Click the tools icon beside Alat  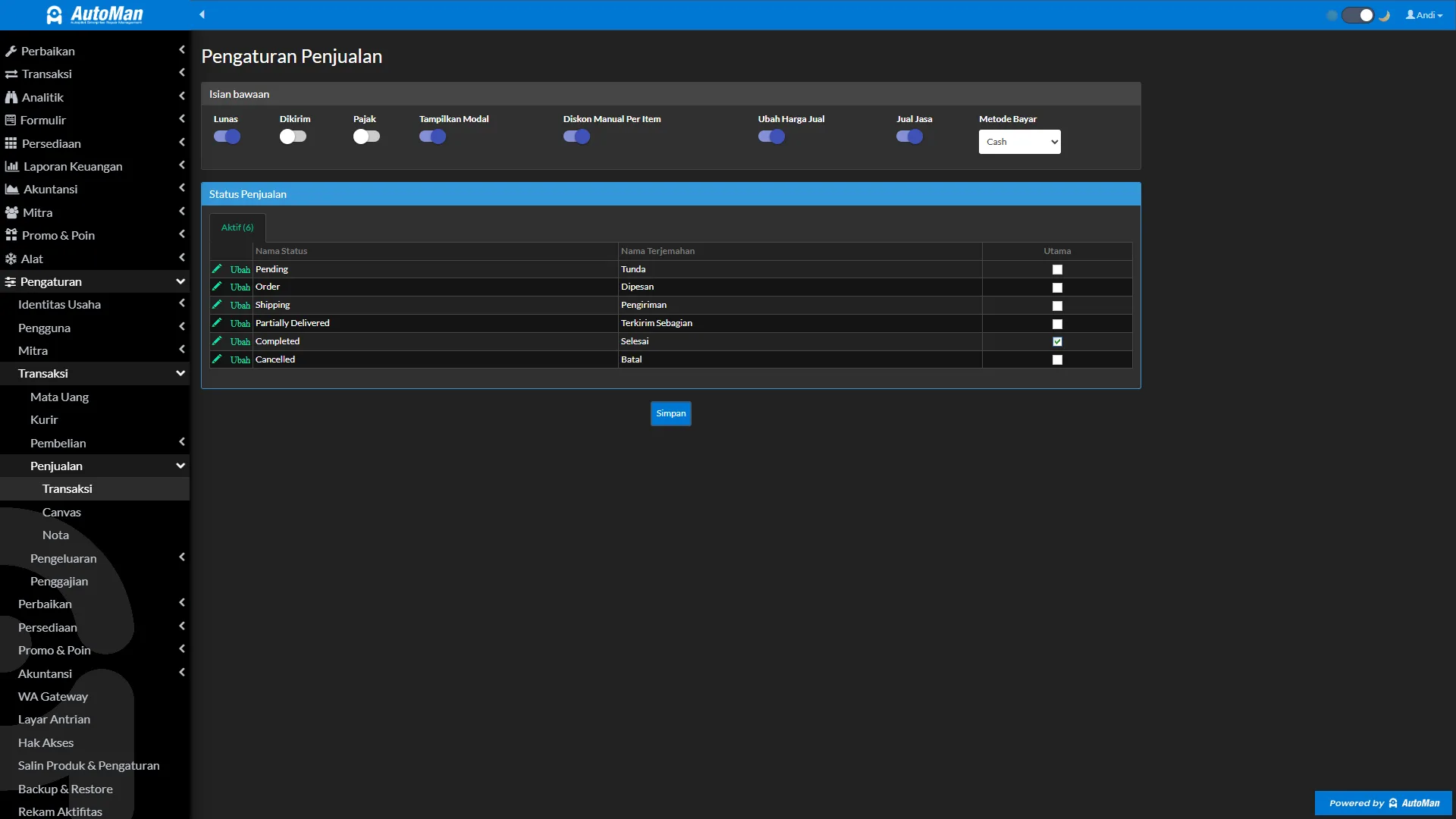click(x=11, y=259)
